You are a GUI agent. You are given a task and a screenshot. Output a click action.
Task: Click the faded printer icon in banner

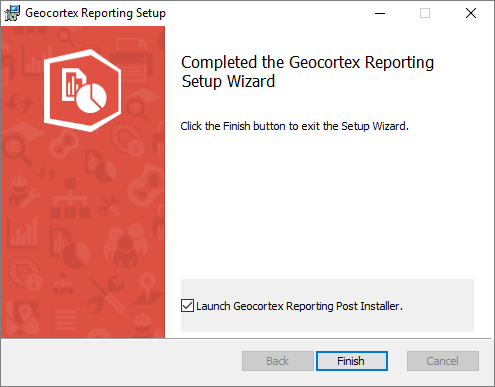click(131, 60)
